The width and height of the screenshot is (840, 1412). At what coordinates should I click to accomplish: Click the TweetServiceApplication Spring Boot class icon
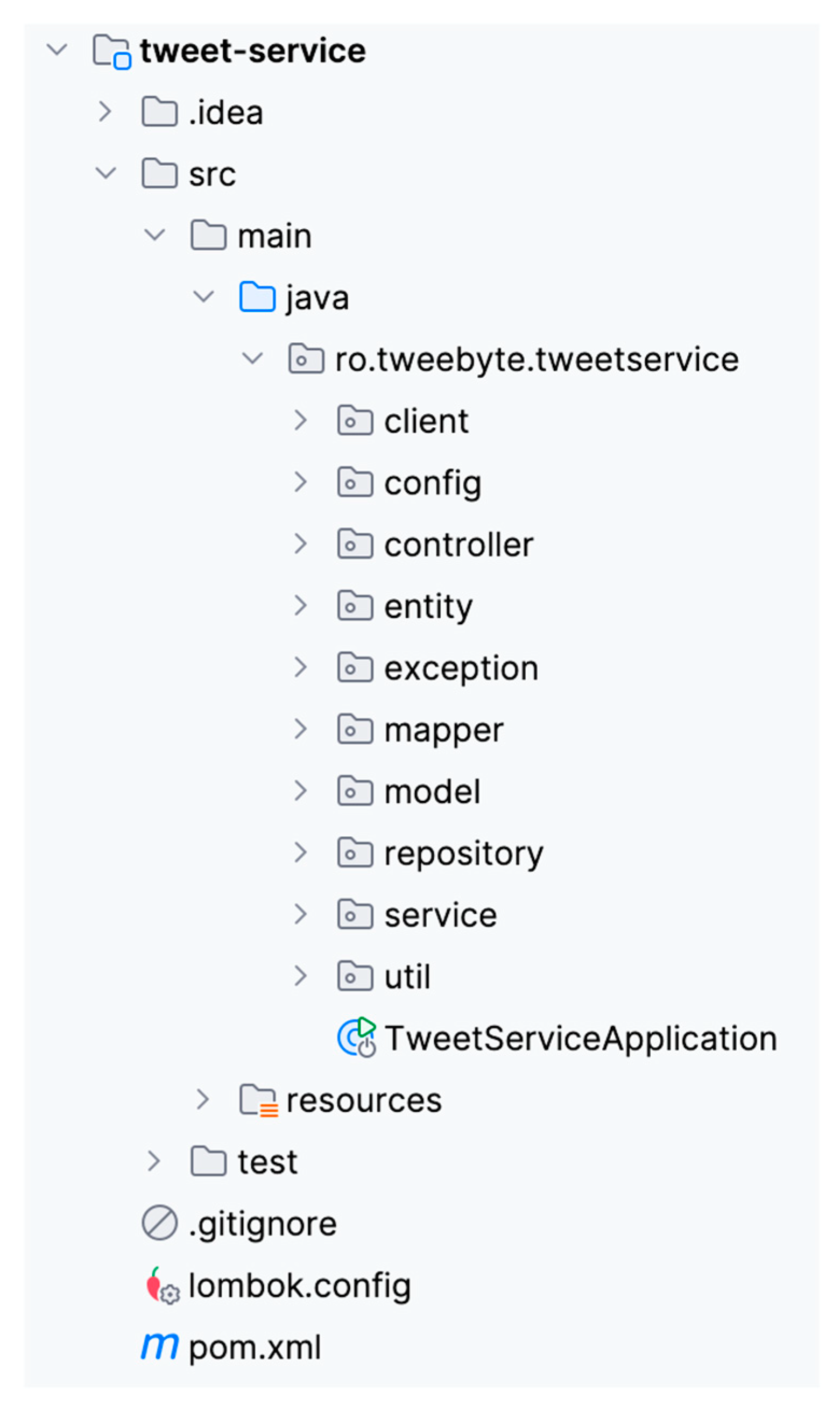click(356, 1038)
